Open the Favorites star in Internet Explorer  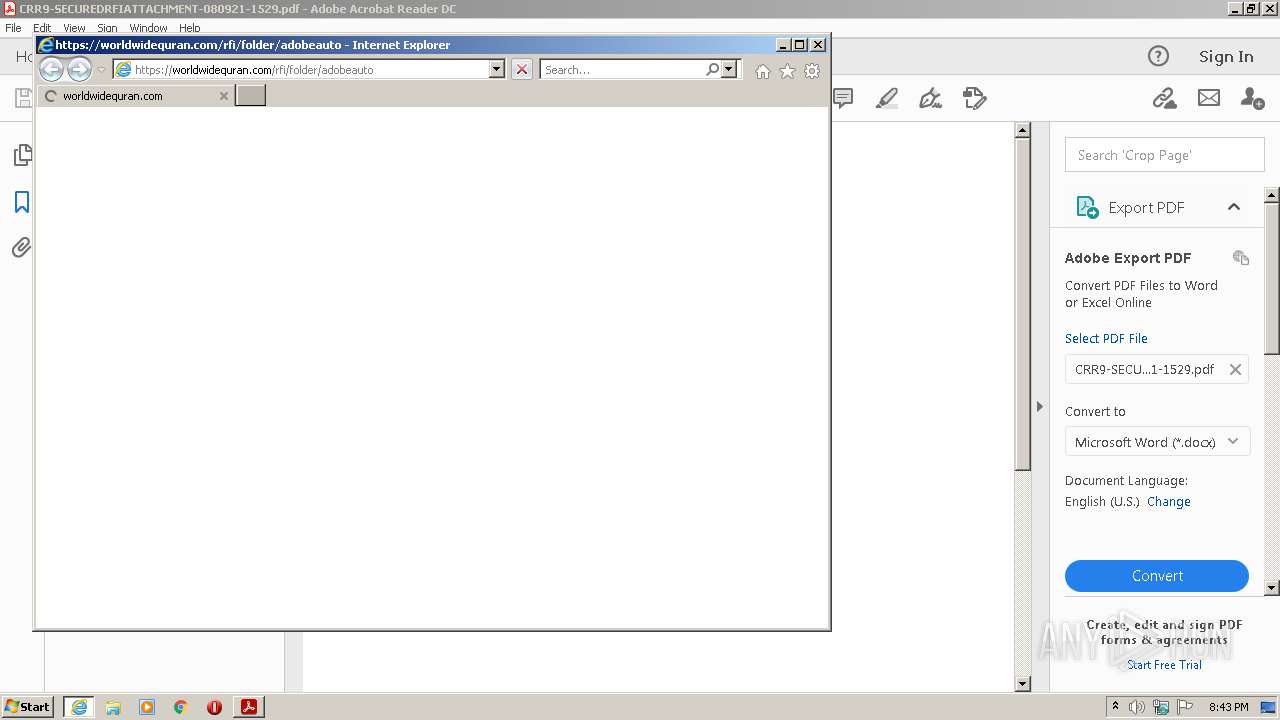point(787,71)
